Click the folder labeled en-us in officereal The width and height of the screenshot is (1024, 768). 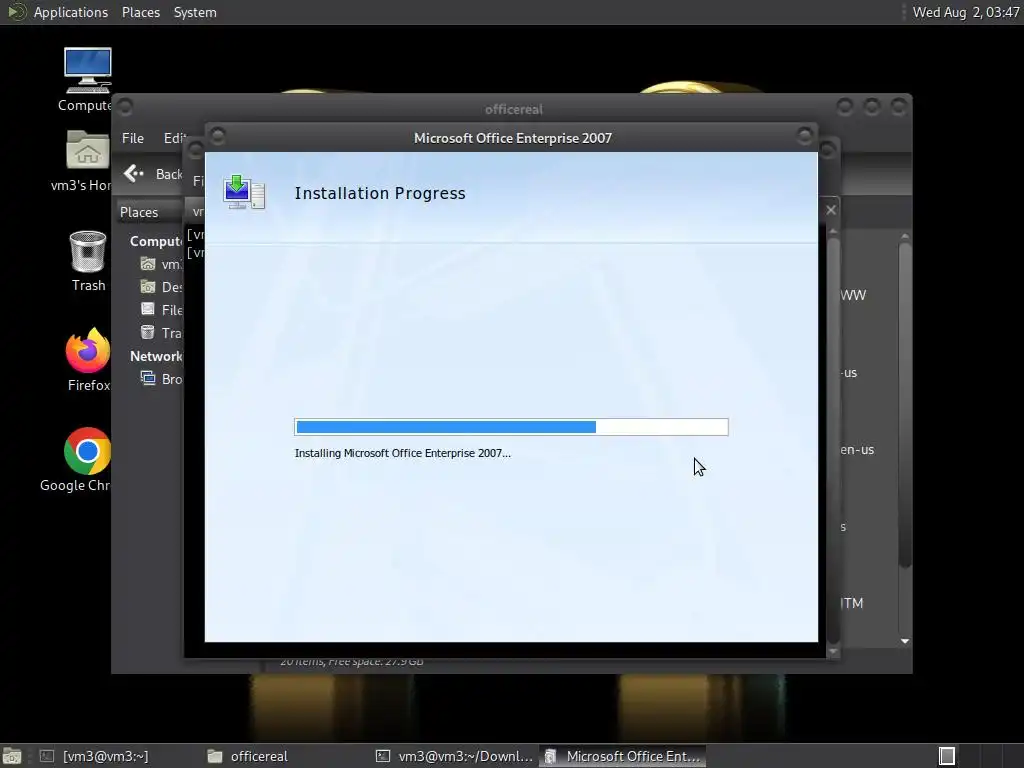(857, 449)
